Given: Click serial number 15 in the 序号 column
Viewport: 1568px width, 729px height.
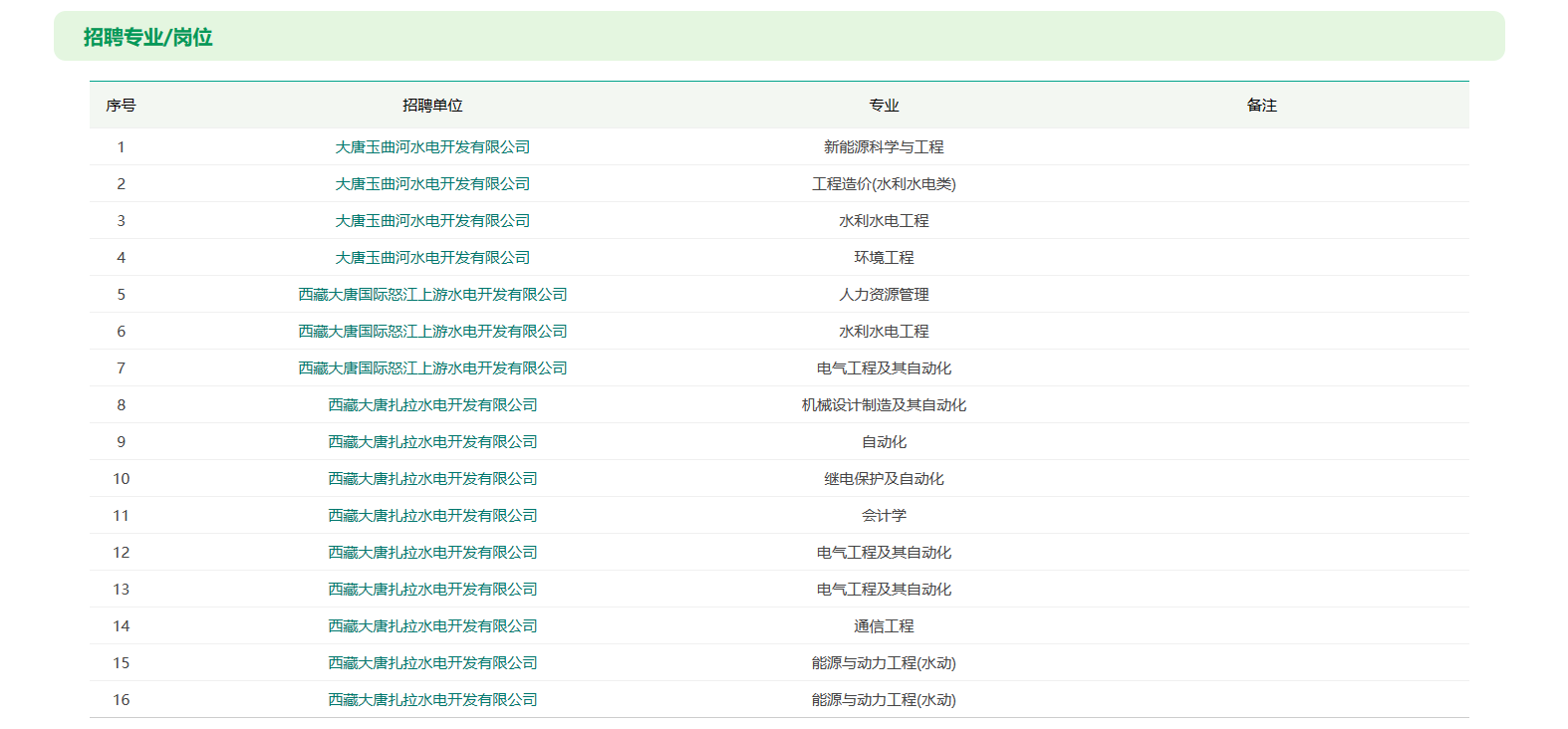Looking at the screenshot, I should click(121, 663).
